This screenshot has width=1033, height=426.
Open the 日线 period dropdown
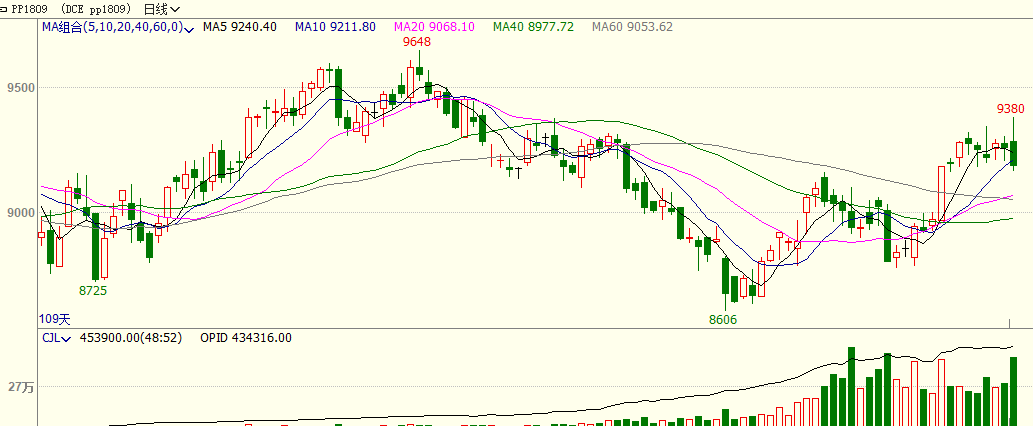click(x=162, y=9)
